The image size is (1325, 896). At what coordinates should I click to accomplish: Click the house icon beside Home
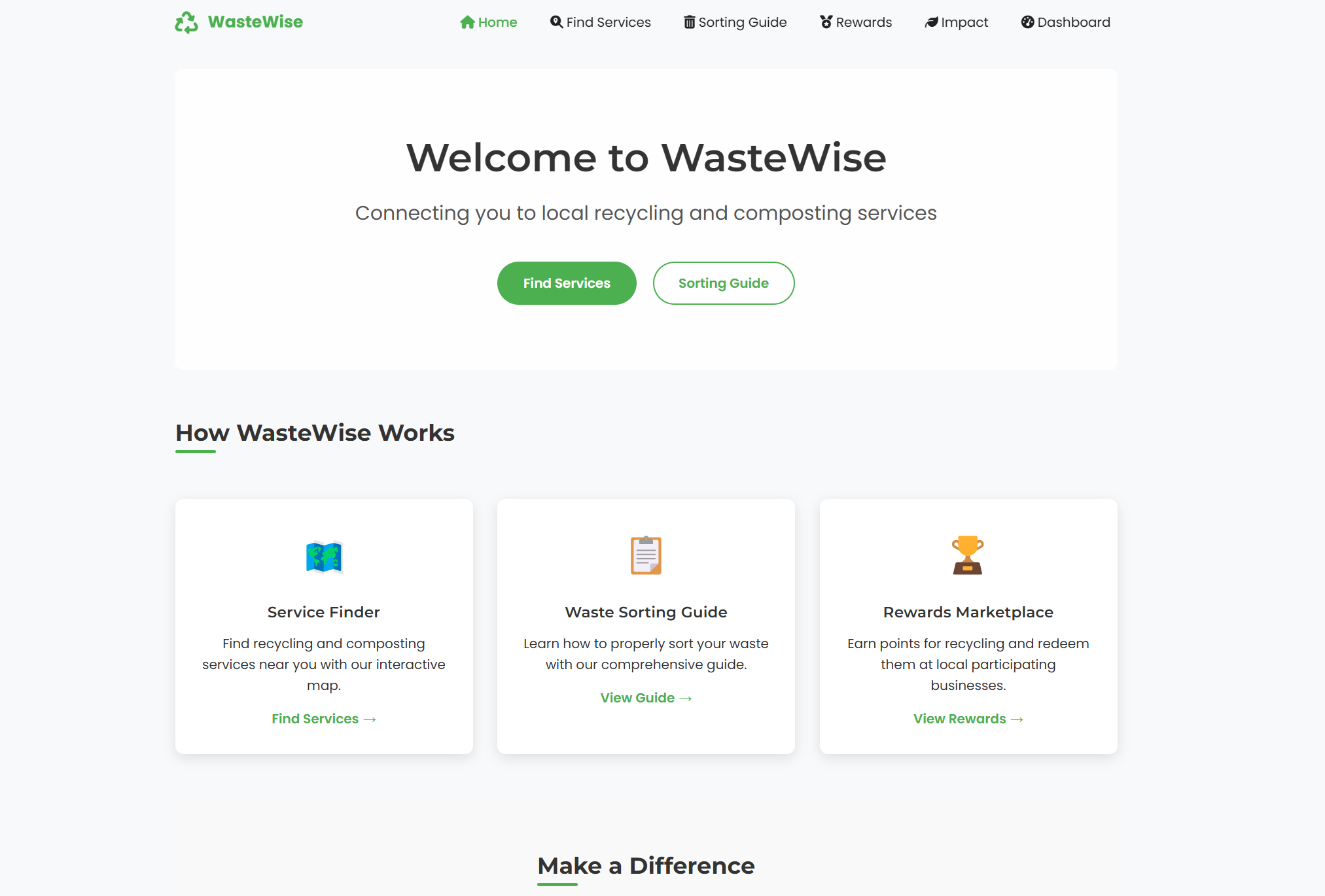(x=467, y=22)
